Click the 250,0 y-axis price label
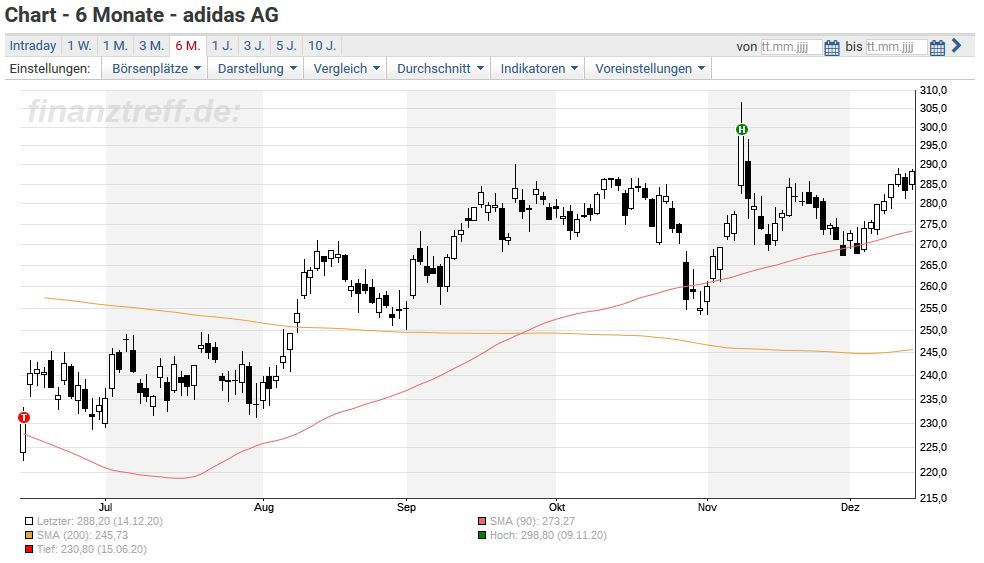This screenshot has height=563, width=984. coord(934,330)
